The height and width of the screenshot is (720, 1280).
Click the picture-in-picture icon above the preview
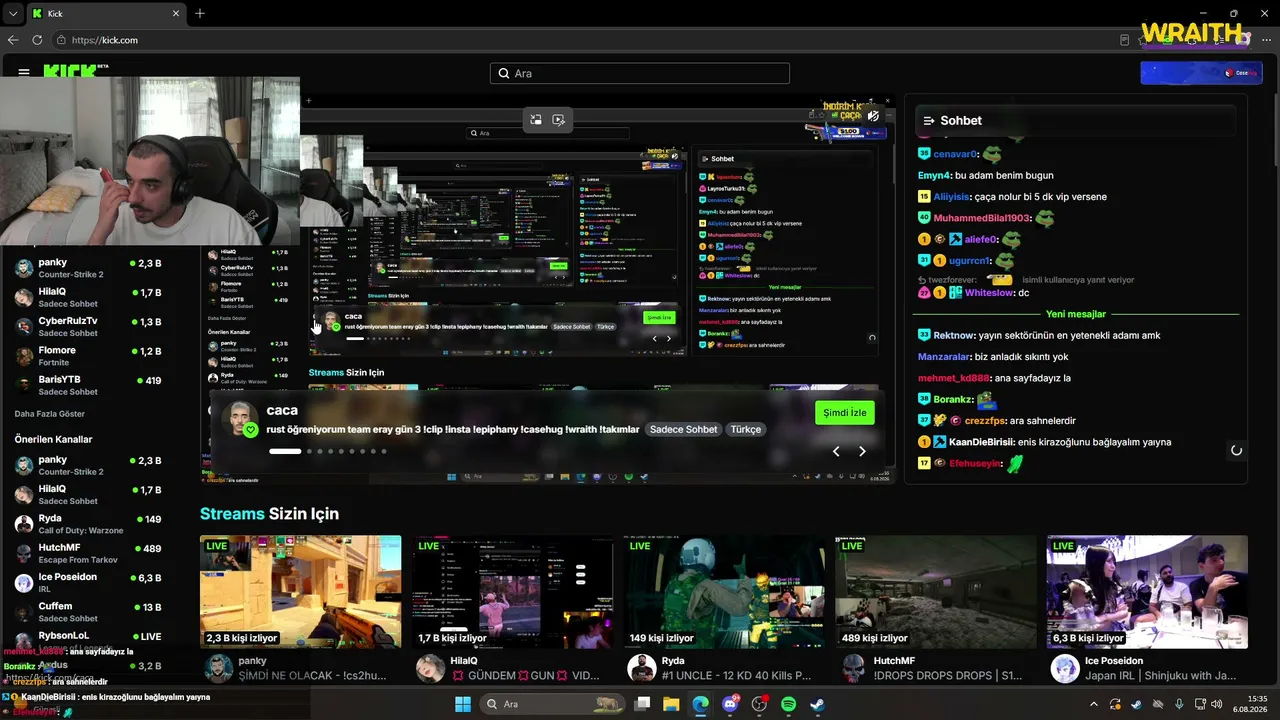point(536,120)
